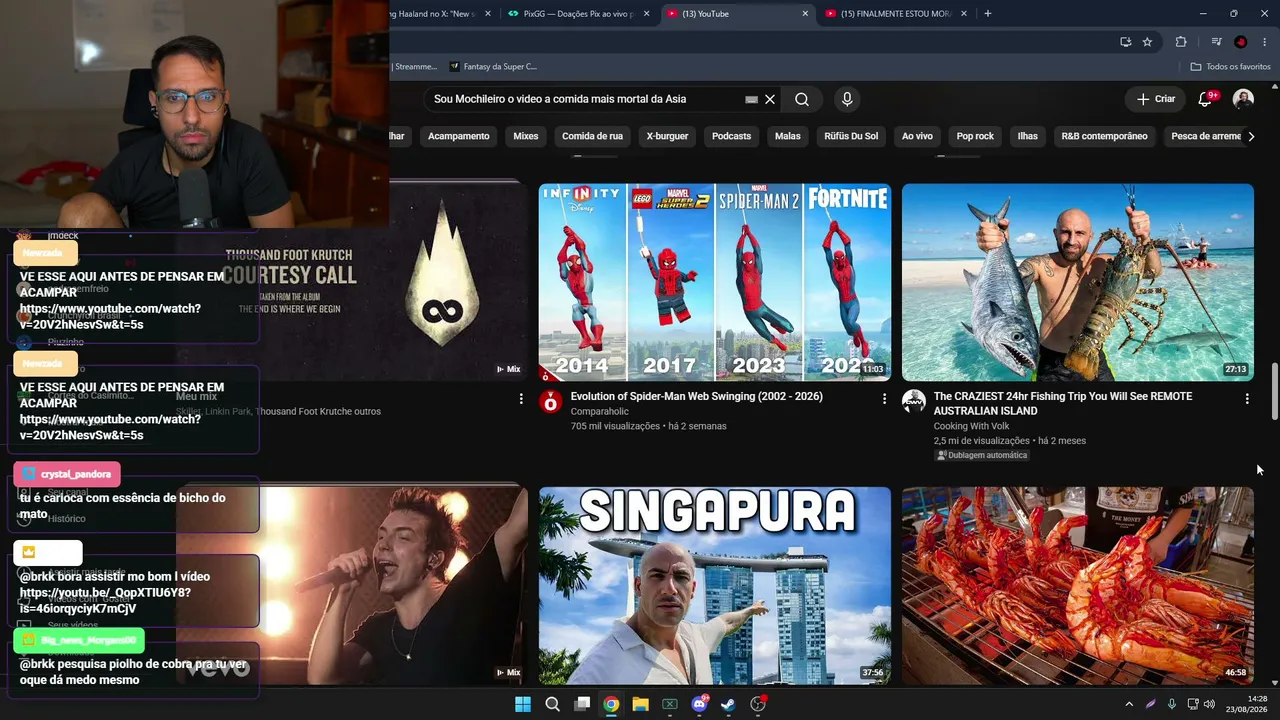Open the Streamme... bookmark

(x=414, y=67)
